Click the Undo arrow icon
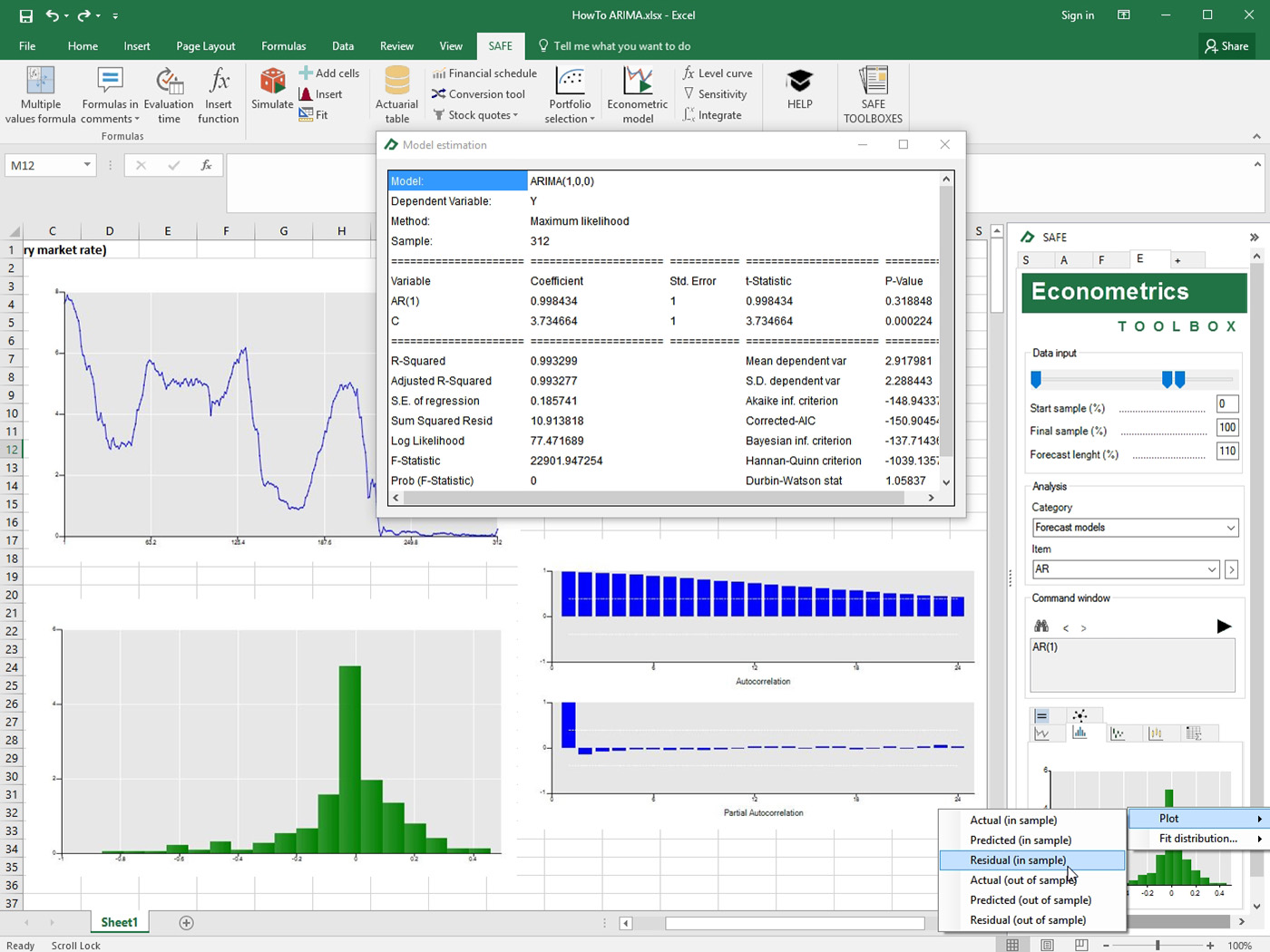 coord(53,15)
